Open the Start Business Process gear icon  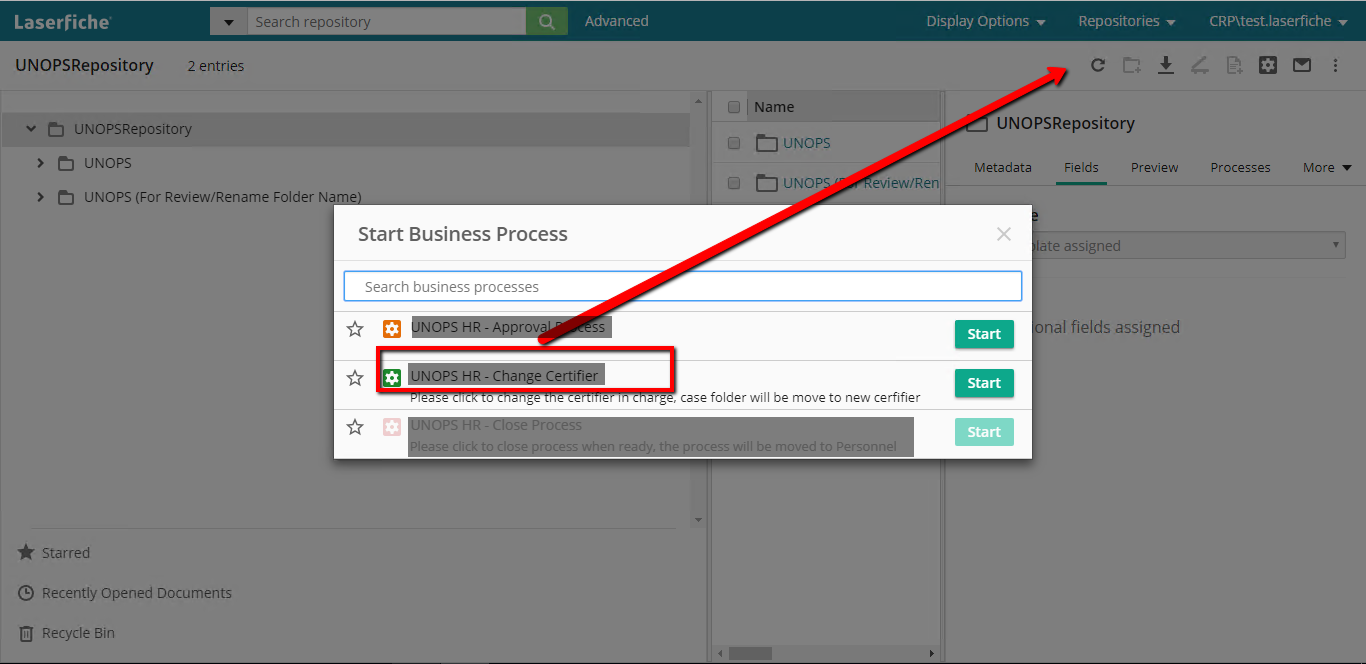tap(1268, 65)
